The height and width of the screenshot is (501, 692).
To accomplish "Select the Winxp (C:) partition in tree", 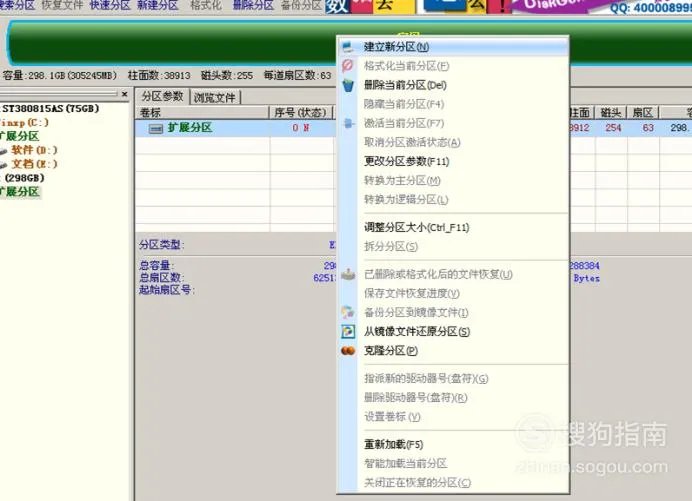I will pos(24,123).
